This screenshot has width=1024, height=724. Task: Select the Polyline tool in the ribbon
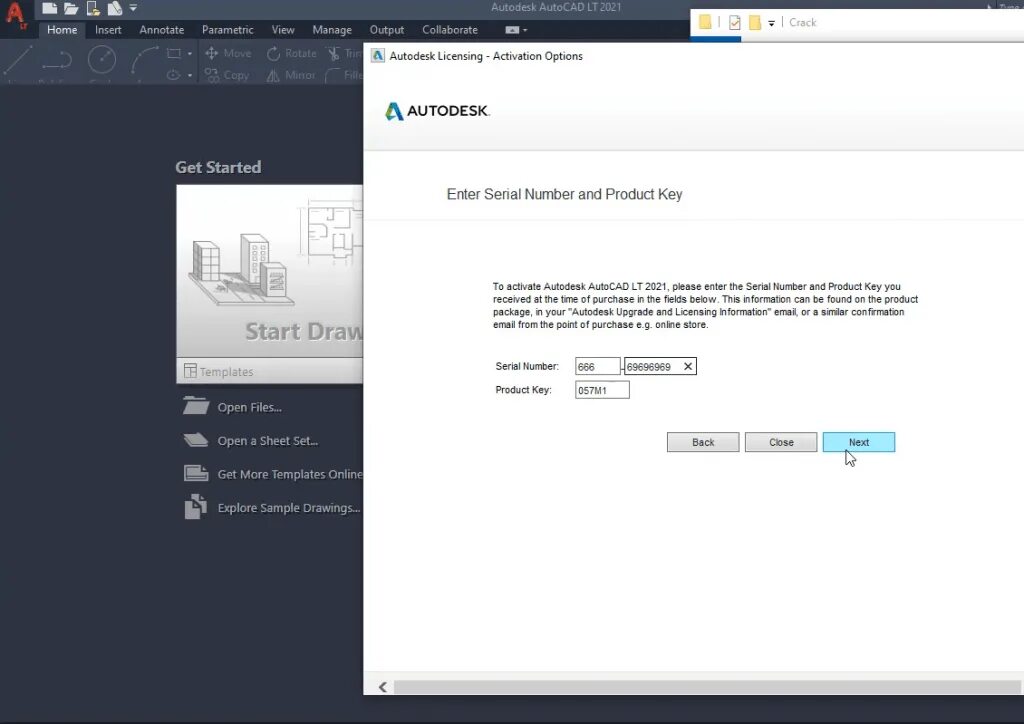[x=57, y=61]
